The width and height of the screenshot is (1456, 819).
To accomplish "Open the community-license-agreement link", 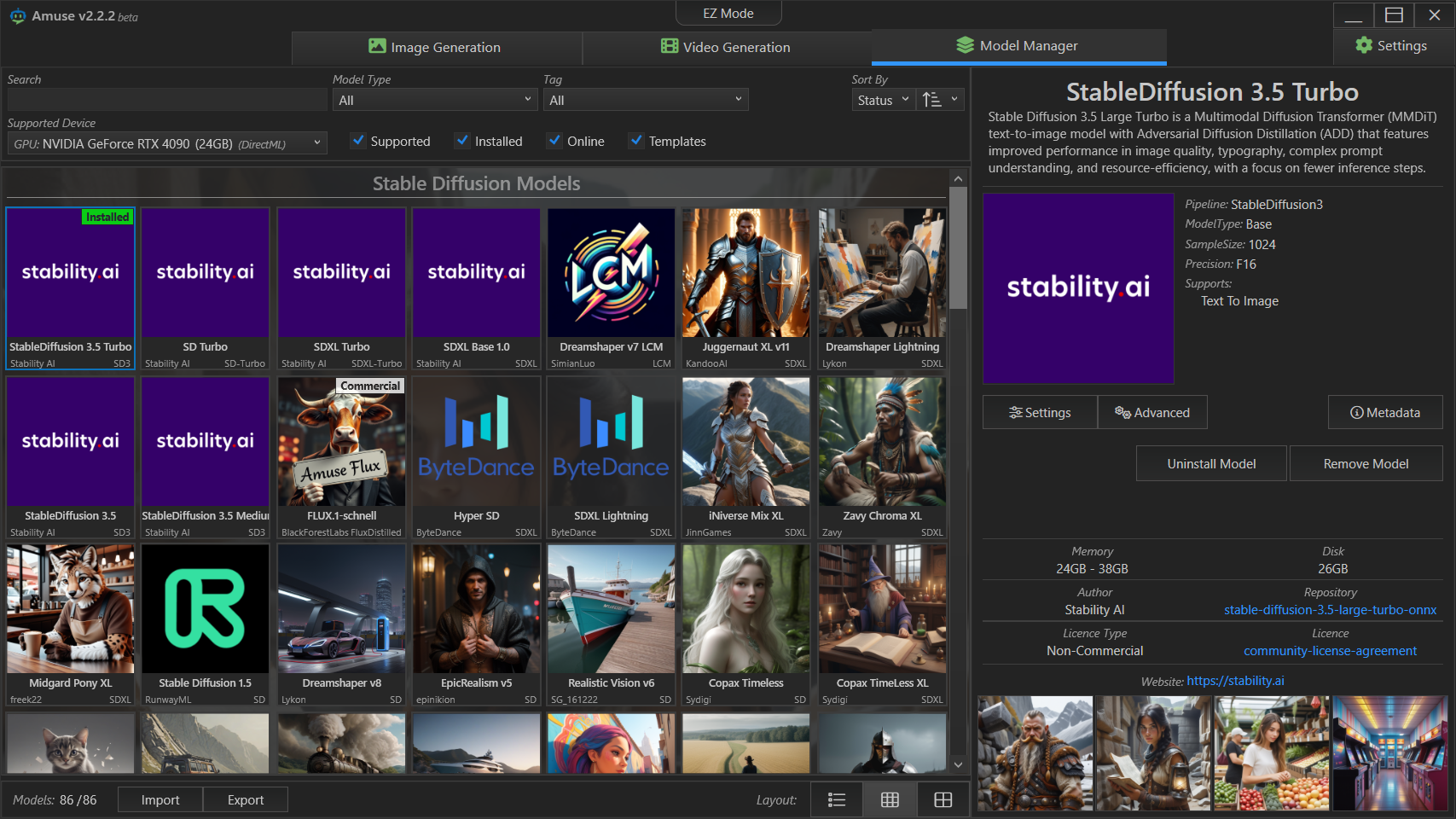I will pyautogui.click(x=1330, y=651).
